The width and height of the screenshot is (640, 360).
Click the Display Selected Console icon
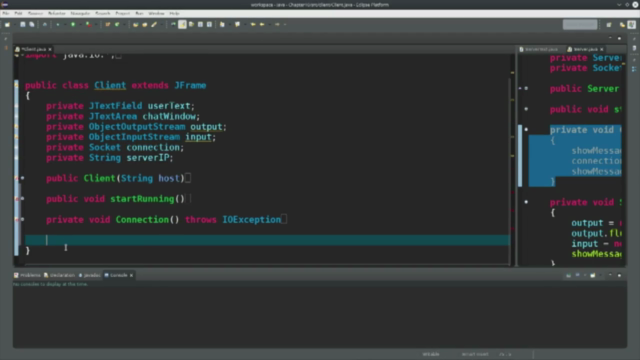click(x=578, y=276)
